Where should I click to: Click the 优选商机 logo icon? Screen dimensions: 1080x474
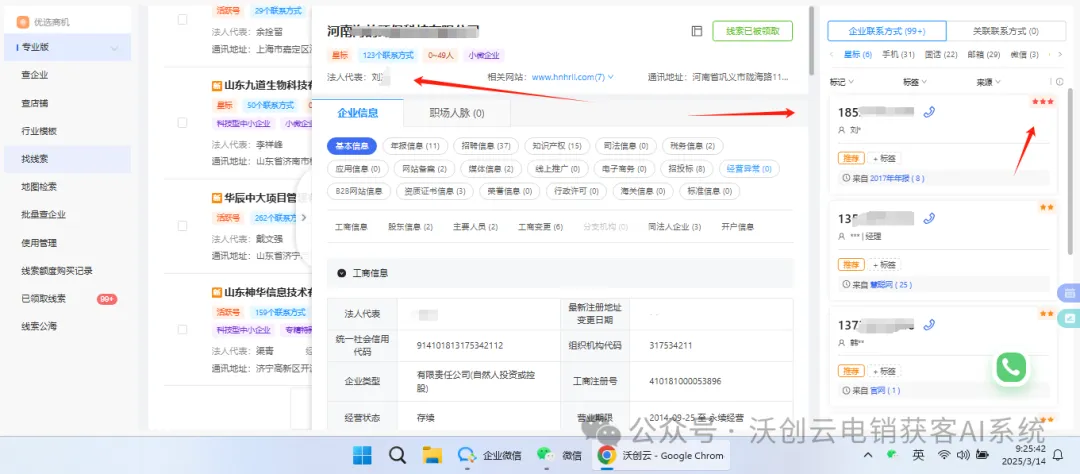coord(22,22)
